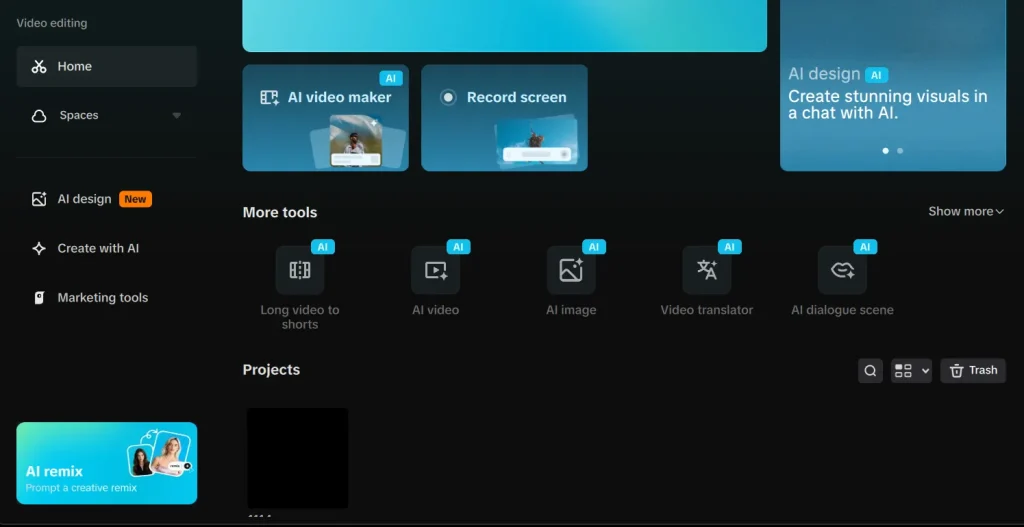Click the AI image tool icon
The width and height of the screenshot is (1024, 527).
click(571, 270)
